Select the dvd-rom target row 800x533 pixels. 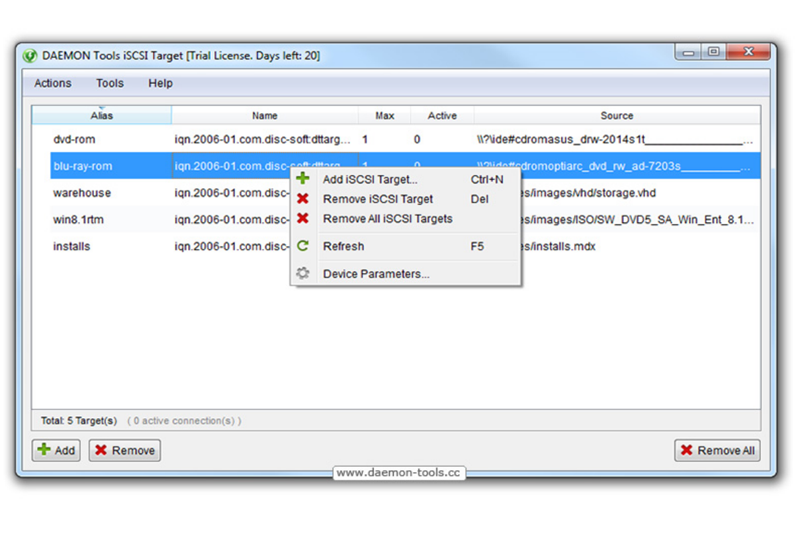pyautogui.click(x=405, y=139)
